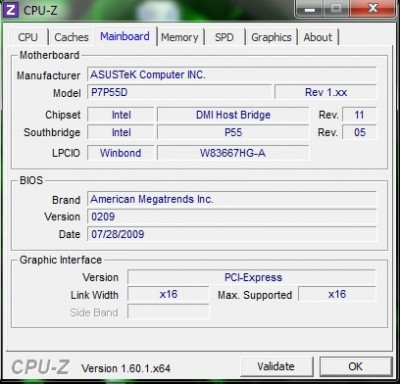The width and height of the screenshot is (400, 384).
Task: Click the Winbond LPCIO vendor field
Action: [121, 153]
